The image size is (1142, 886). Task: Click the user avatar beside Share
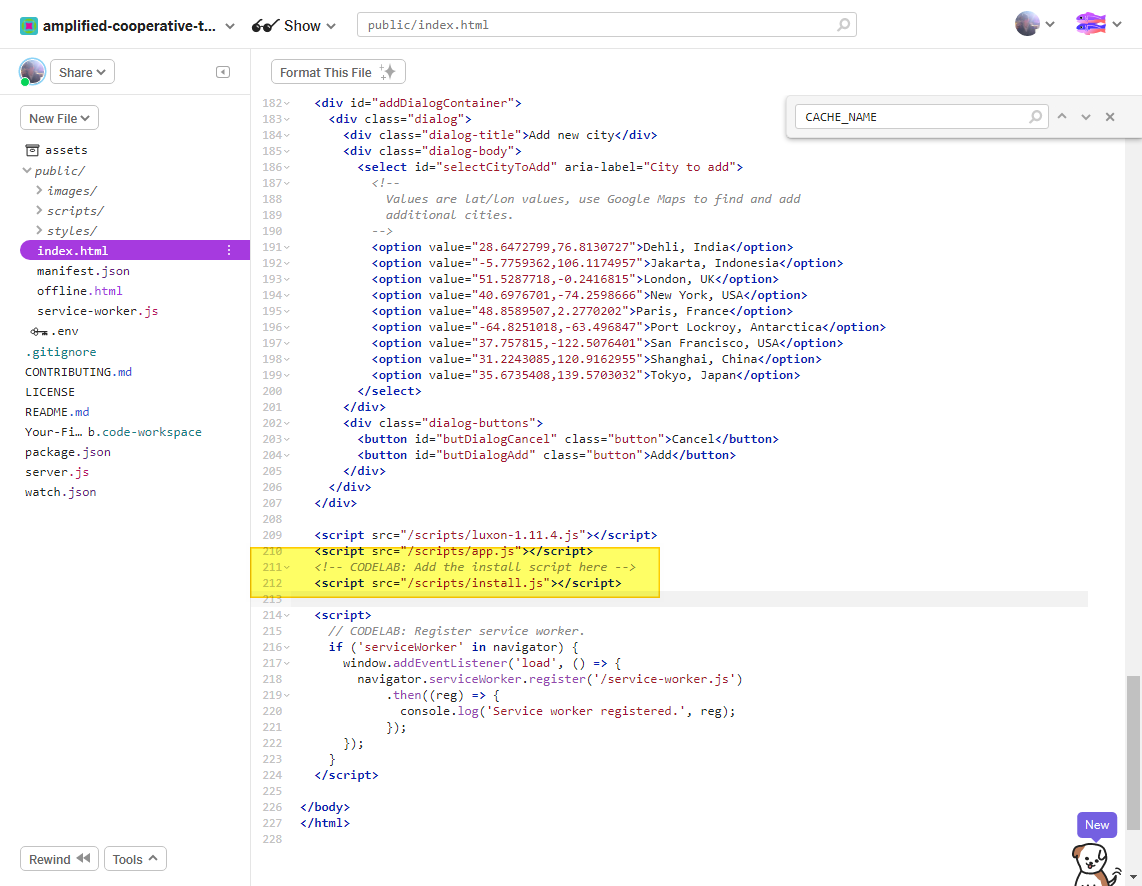32,72
